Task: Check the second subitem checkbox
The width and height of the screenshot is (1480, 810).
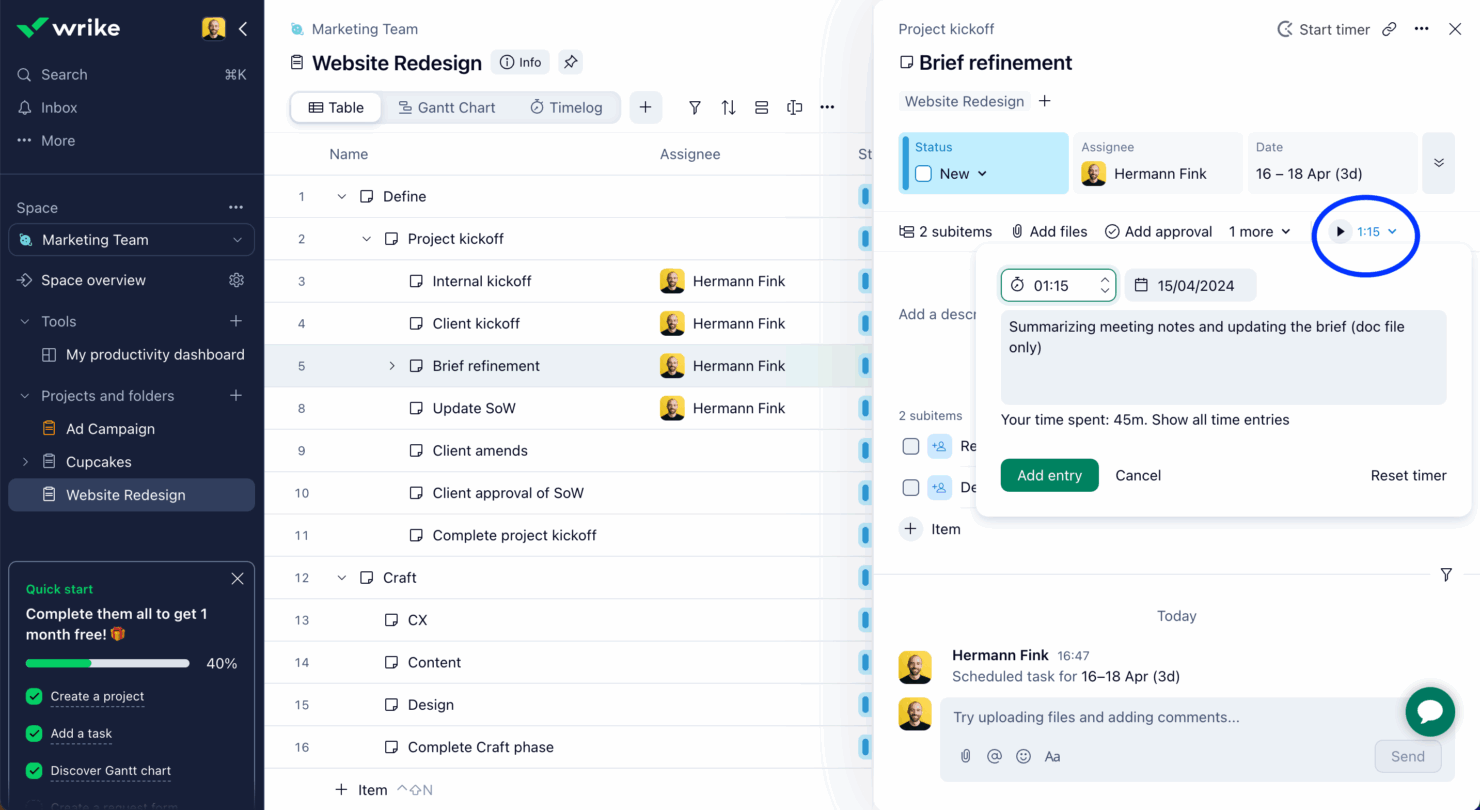Action: coord(910,487)
